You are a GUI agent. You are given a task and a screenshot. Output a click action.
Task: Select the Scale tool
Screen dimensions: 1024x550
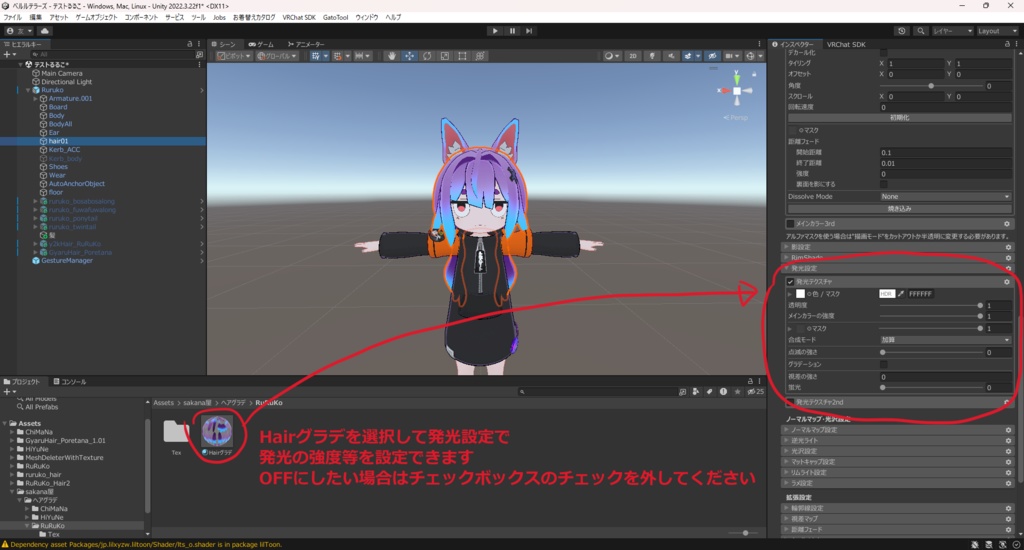(445, 56)
